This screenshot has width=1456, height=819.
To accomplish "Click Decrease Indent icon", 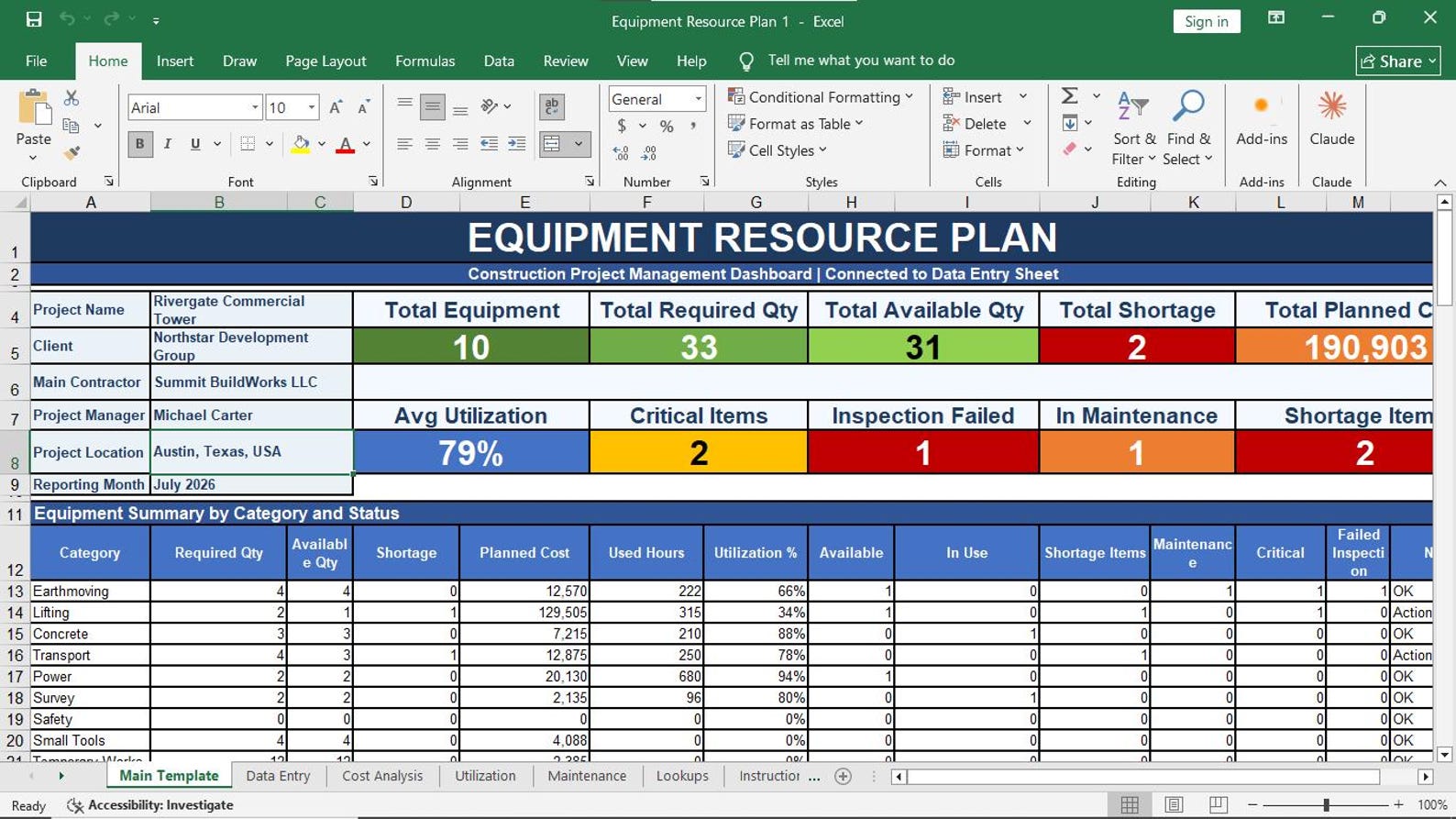I will [490, 144].
